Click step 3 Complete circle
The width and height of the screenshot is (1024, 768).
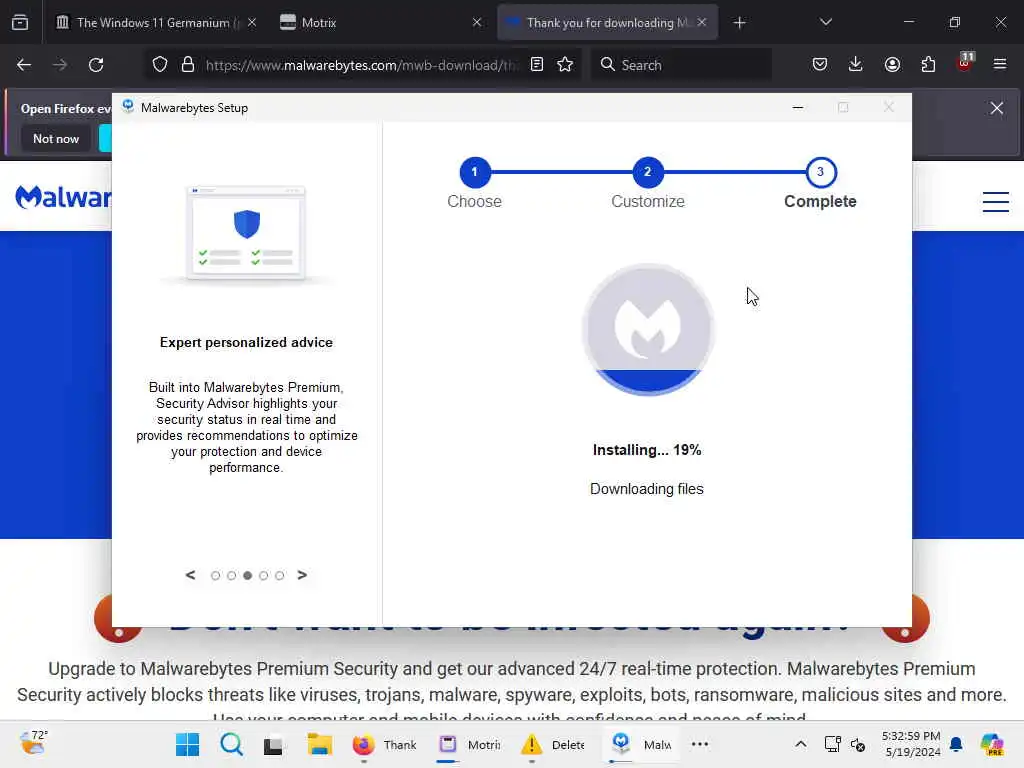click(x=820, y=172)
